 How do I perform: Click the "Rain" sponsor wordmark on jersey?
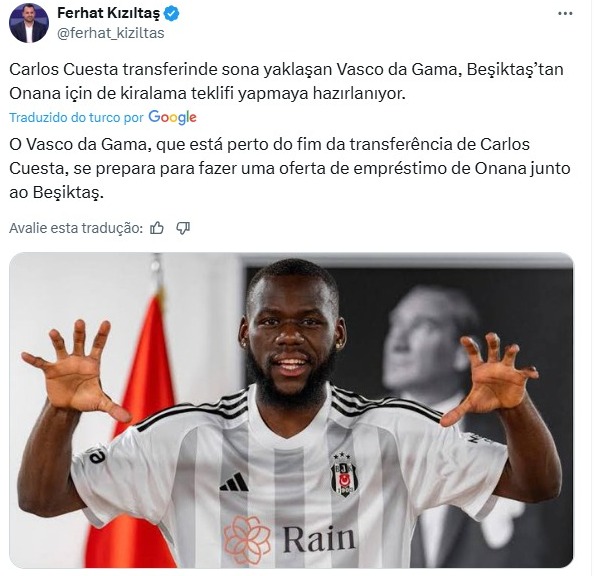[319, 539]
